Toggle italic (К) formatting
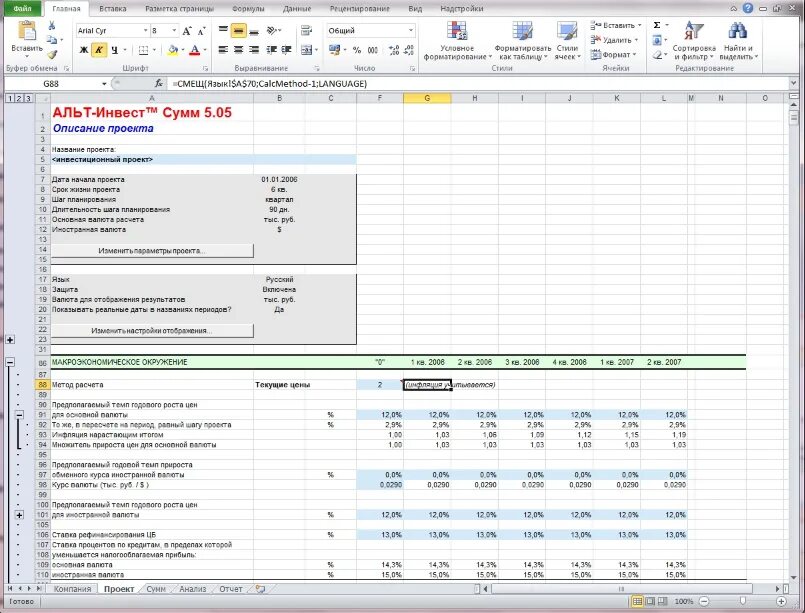The height and width of the screenshot is (613, 805). (99, 50)
